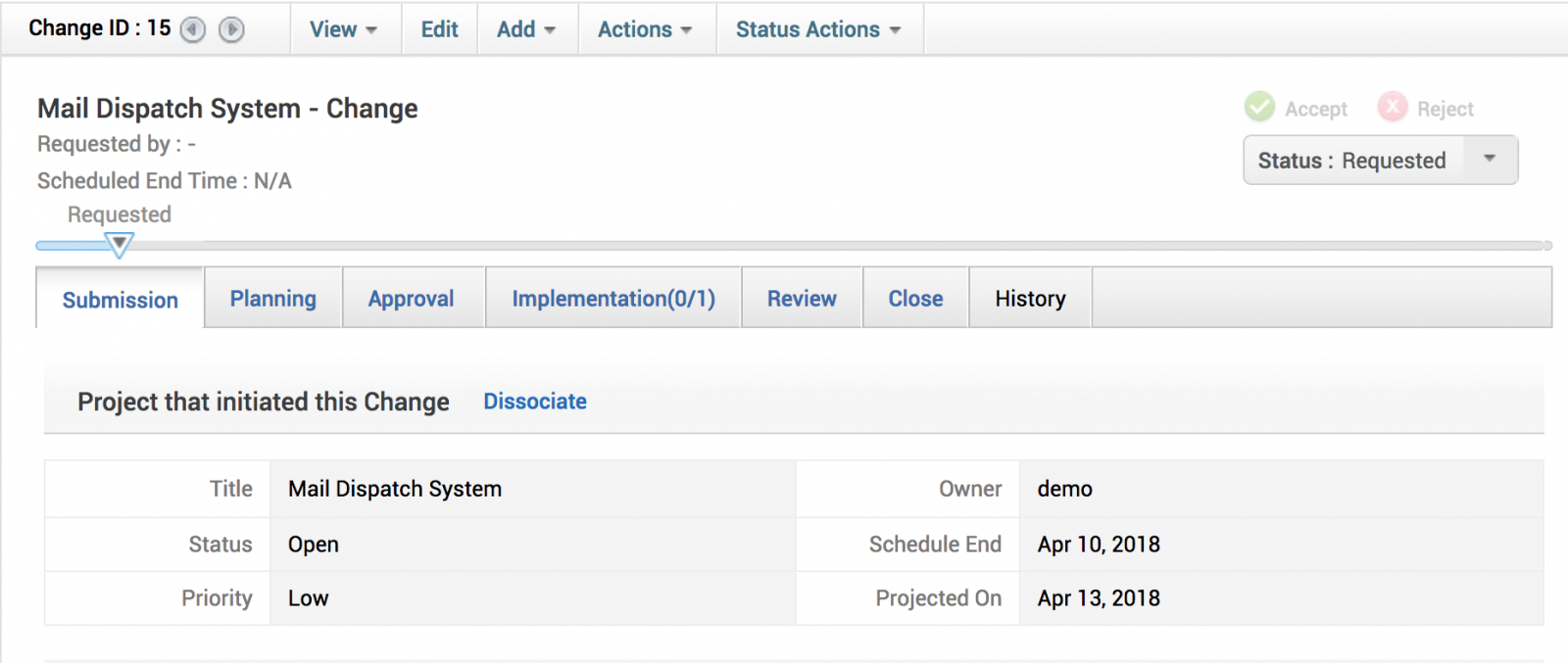Click the Requested stage marker on progress bar
This screenshot has width=1568, height=663.
[120, 244]
